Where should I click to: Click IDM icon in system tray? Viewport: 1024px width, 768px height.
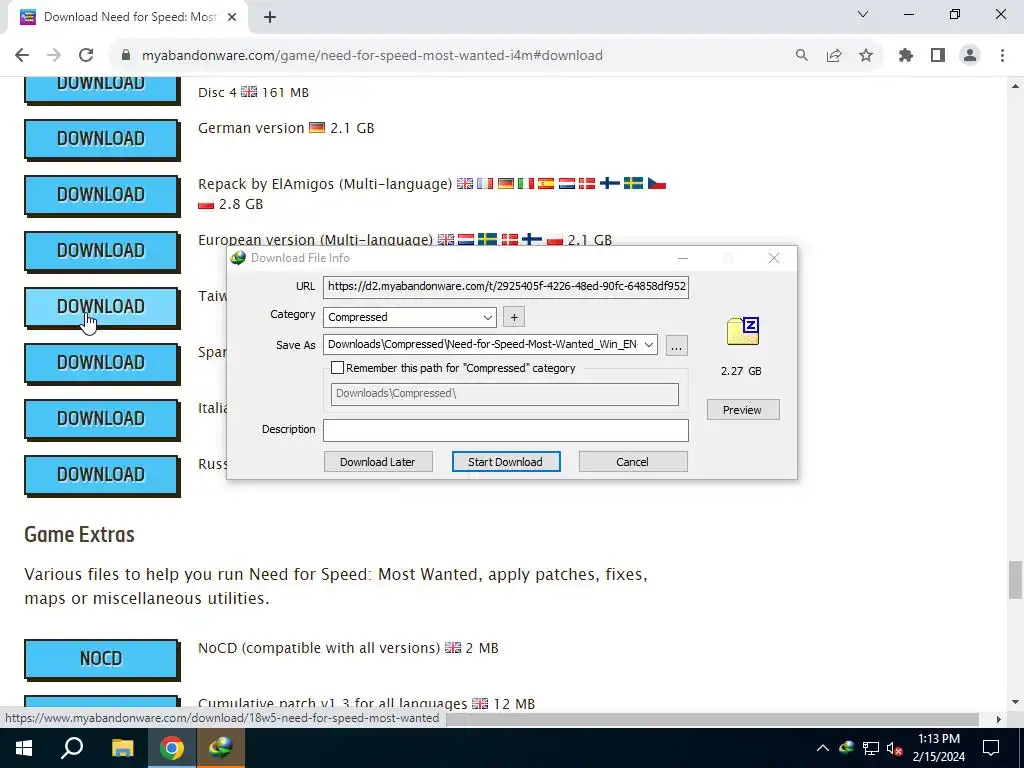pos(846,748)
